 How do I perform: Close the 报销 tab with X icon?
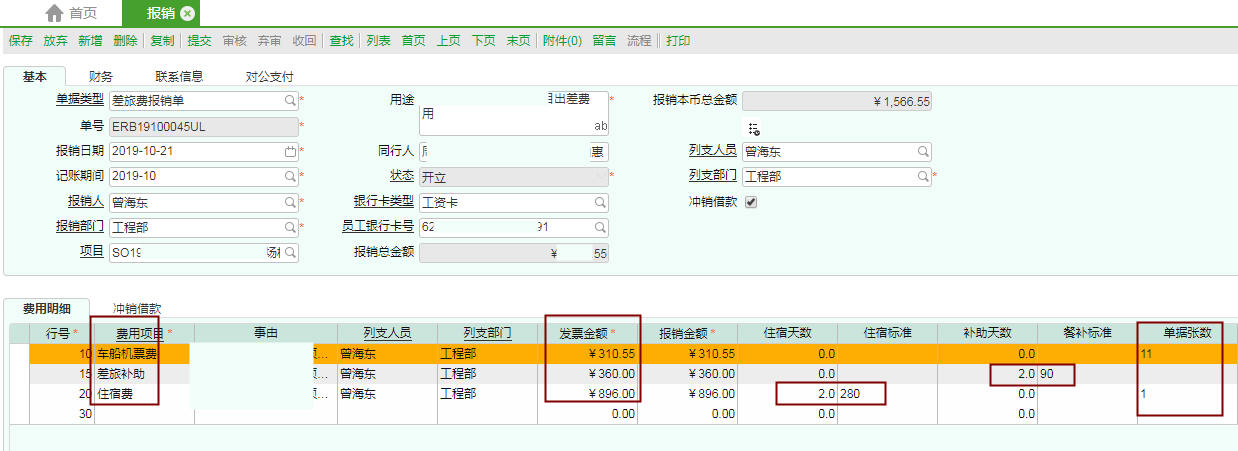187,13
